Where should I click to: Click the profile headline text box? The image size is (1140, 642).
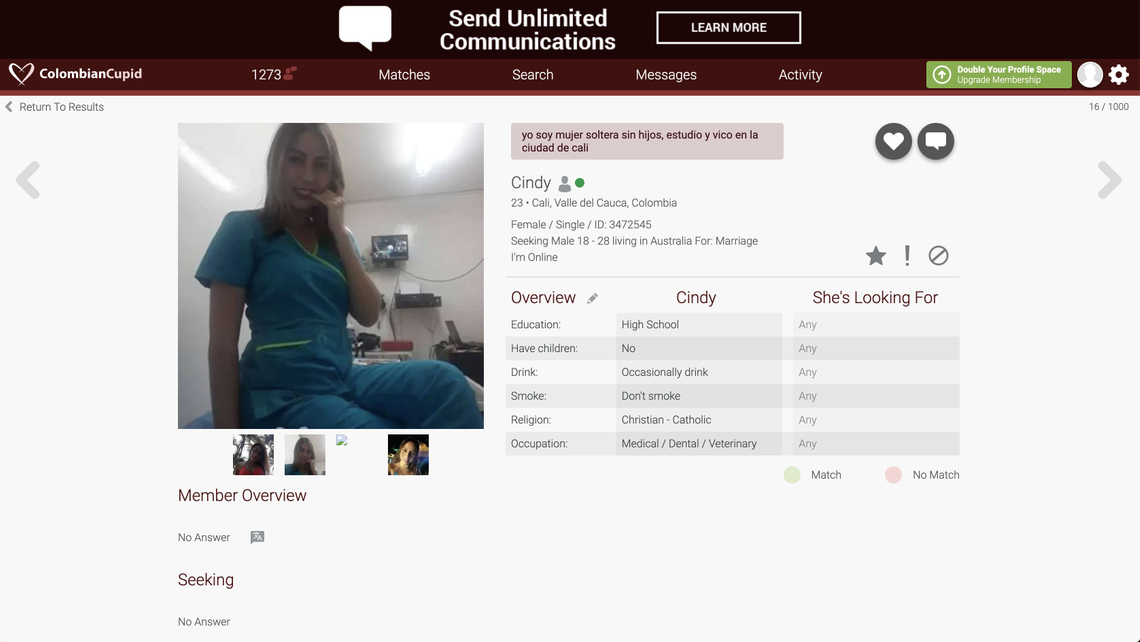pos(647,141)
